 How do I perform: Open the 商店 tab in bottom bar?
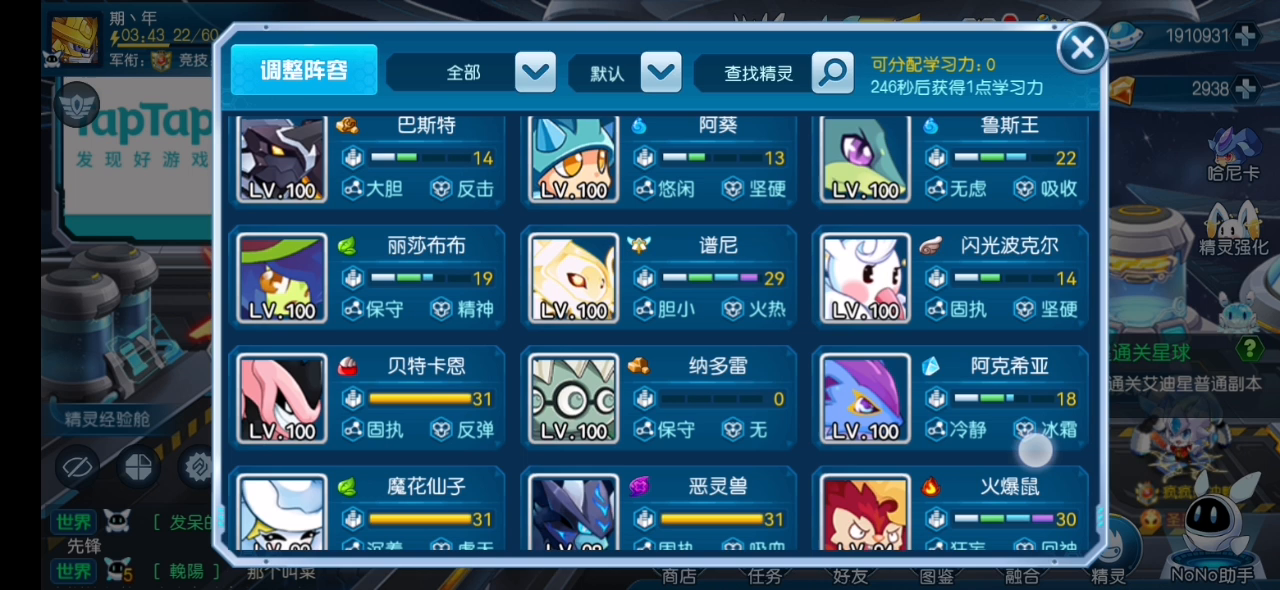tap(679, 576)
